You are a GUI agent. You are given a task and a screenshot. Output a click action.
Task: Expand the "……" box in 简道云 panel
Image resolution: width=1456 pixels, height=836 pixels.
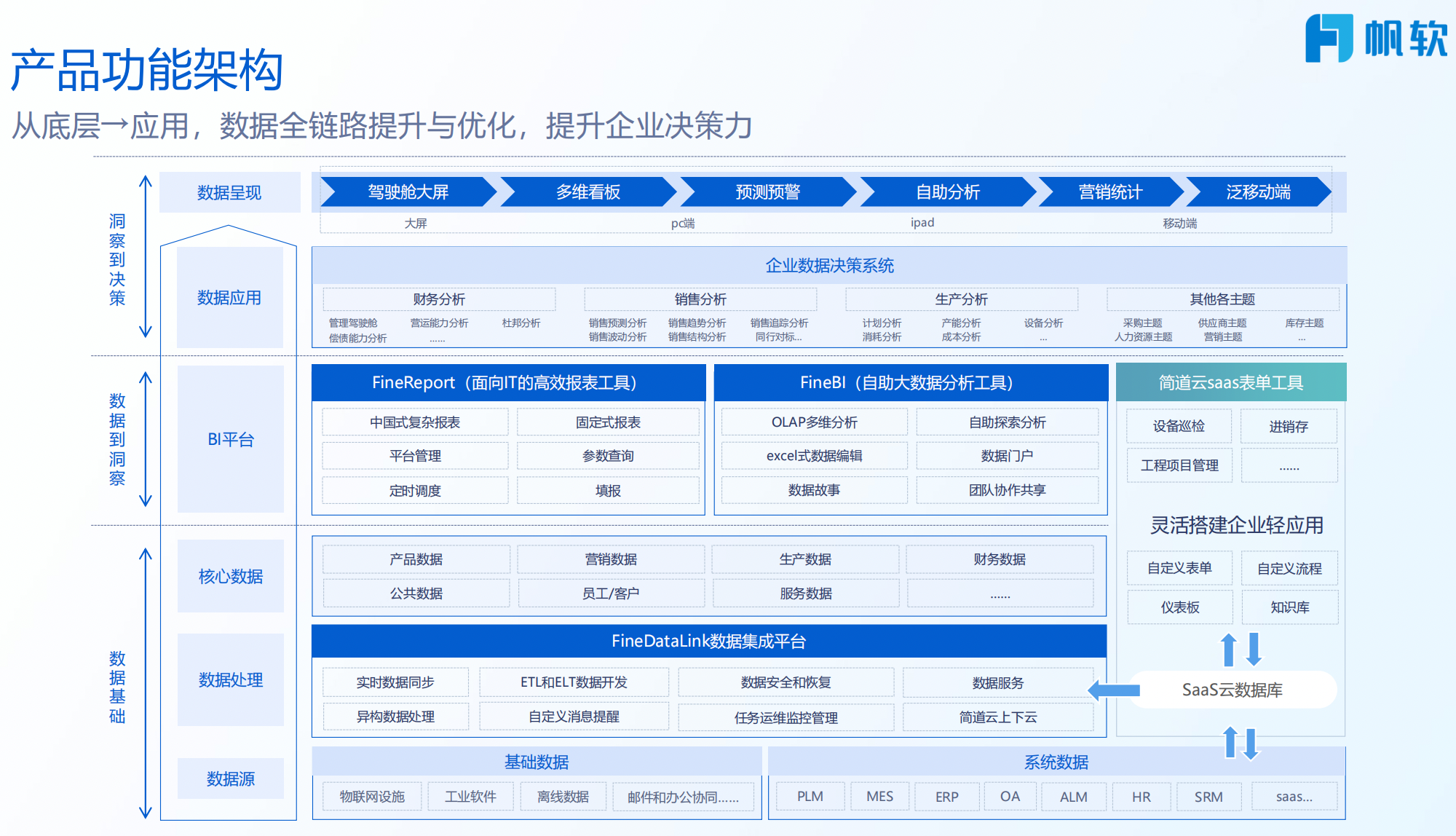[1289, 465]
